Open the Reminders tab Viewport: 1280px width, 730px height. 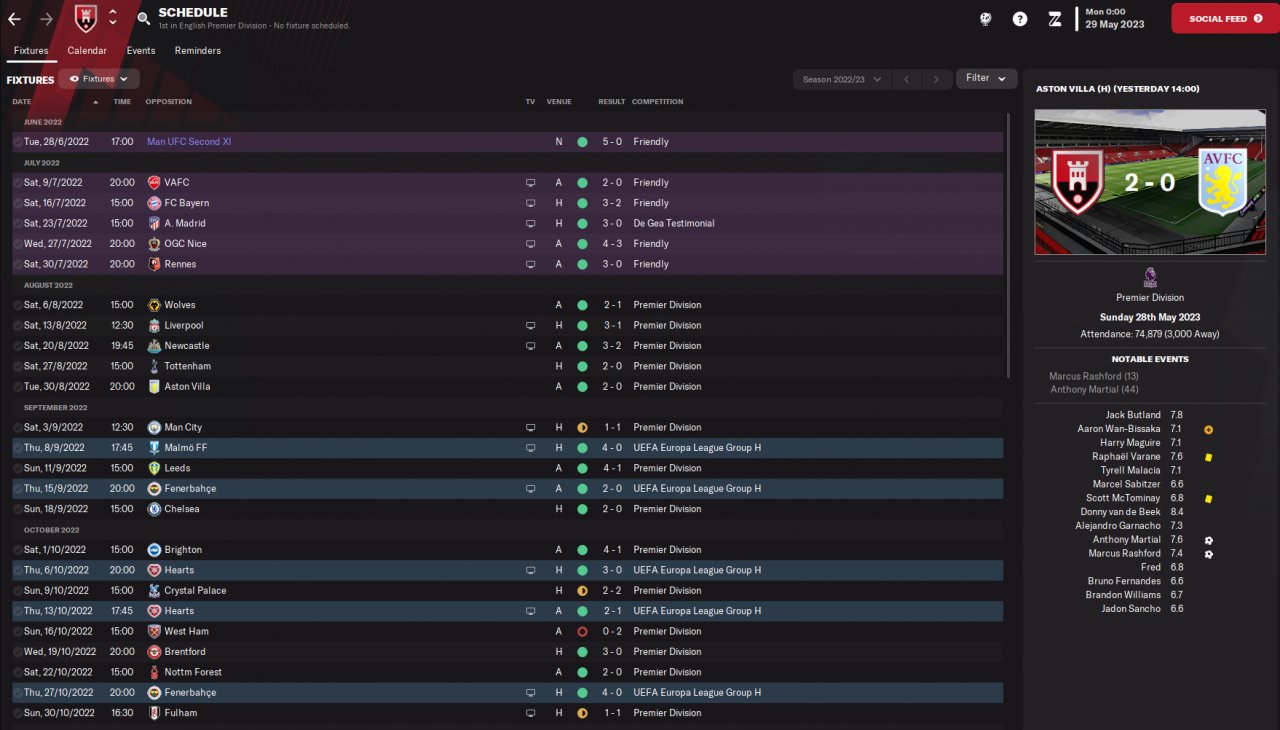point(198,51)
